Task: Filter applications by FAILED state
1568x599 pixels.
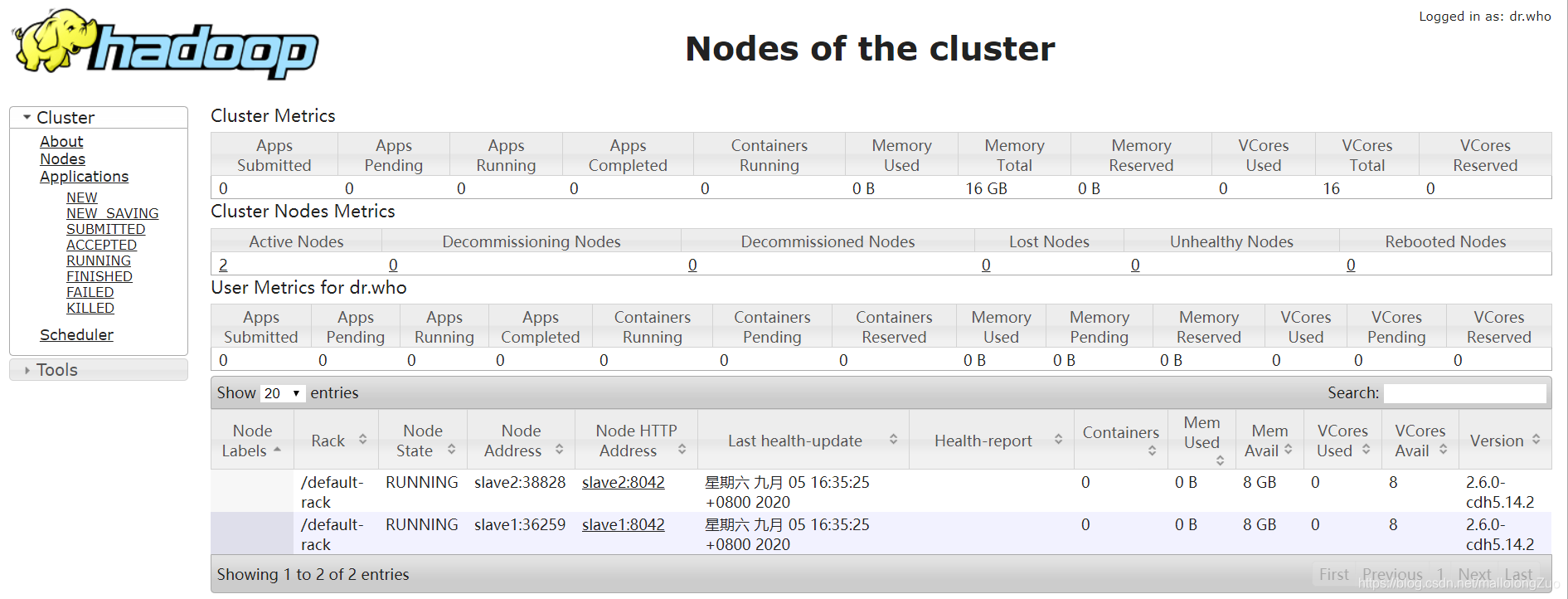Action: click(x=90, y=292)
